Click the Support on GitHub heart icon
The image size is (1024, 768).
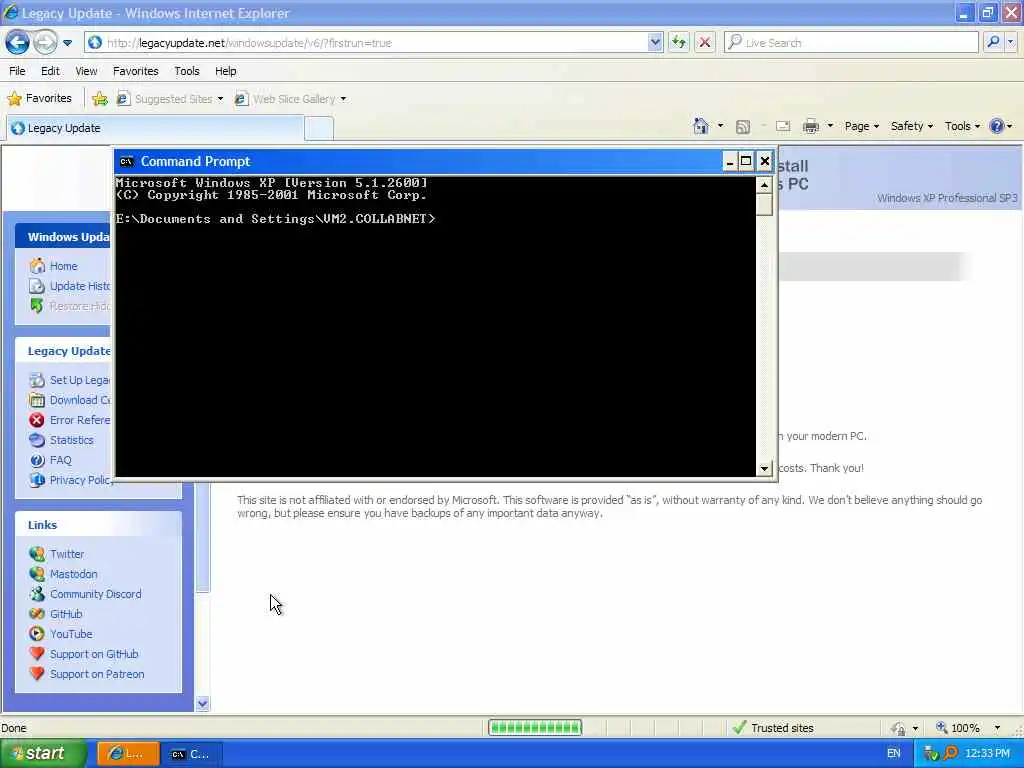coord(37,654)
